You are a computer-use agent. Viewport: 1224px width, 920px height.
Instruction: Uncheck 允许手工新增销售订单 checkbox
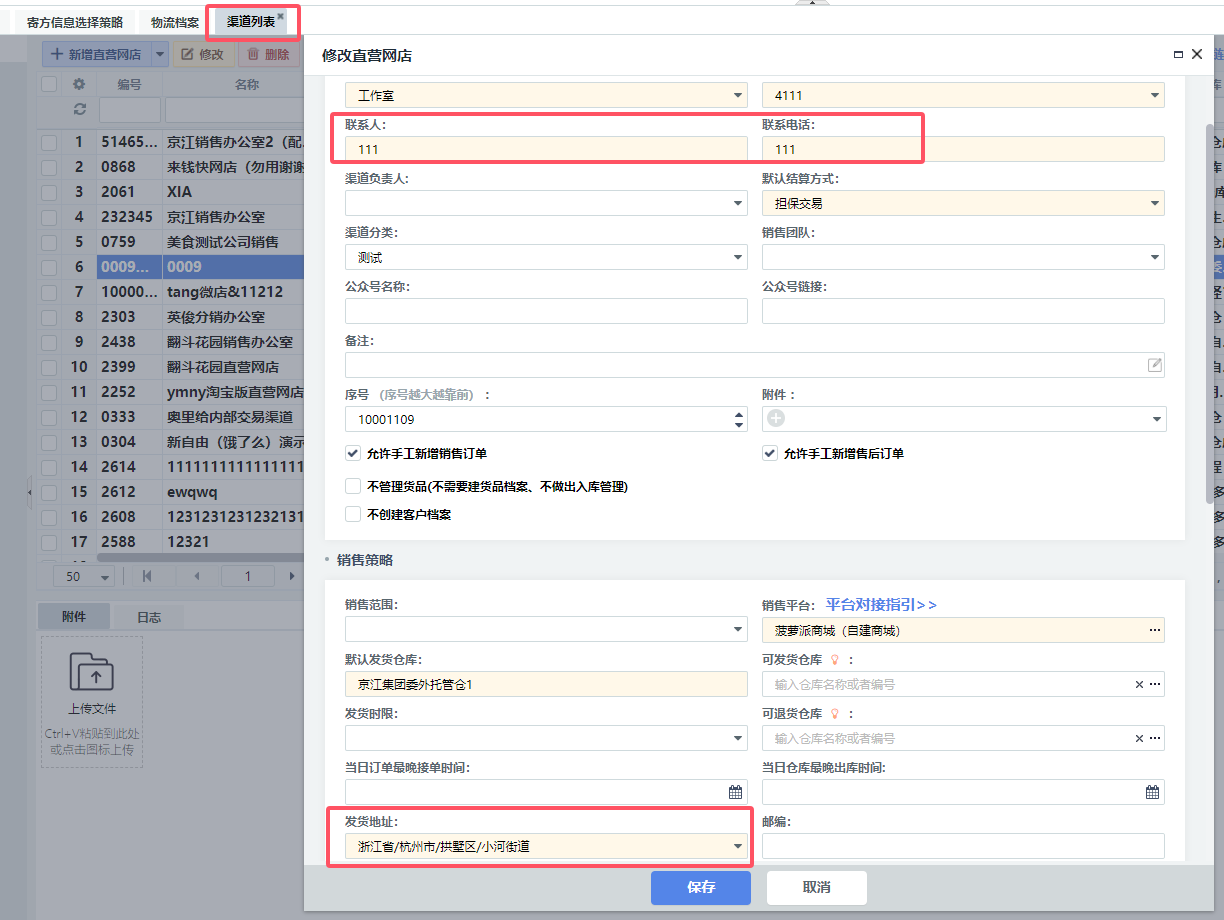[x=353, y=453]
